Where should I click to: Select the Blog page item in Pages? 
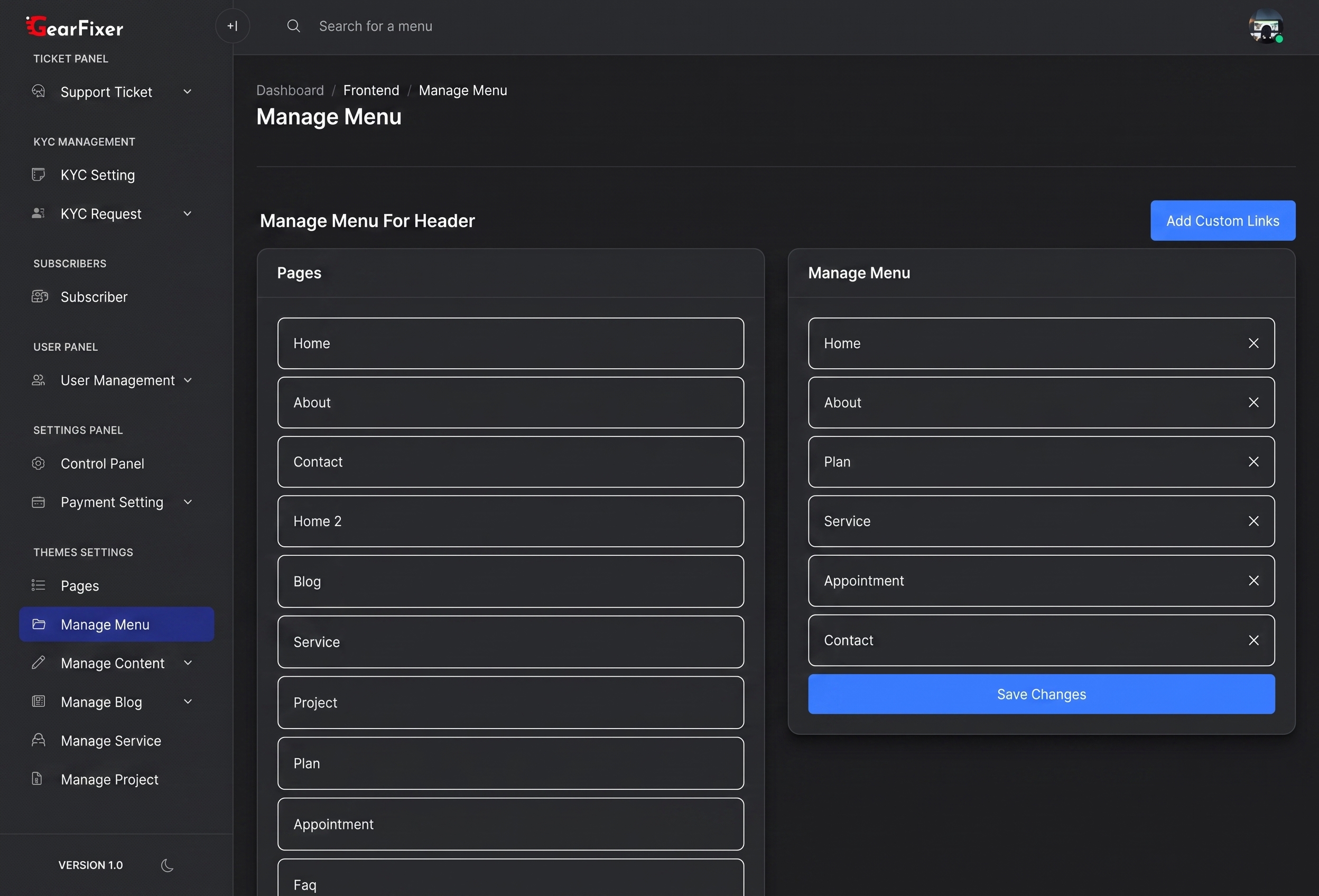pyautogui.click(x=510, y=581)
